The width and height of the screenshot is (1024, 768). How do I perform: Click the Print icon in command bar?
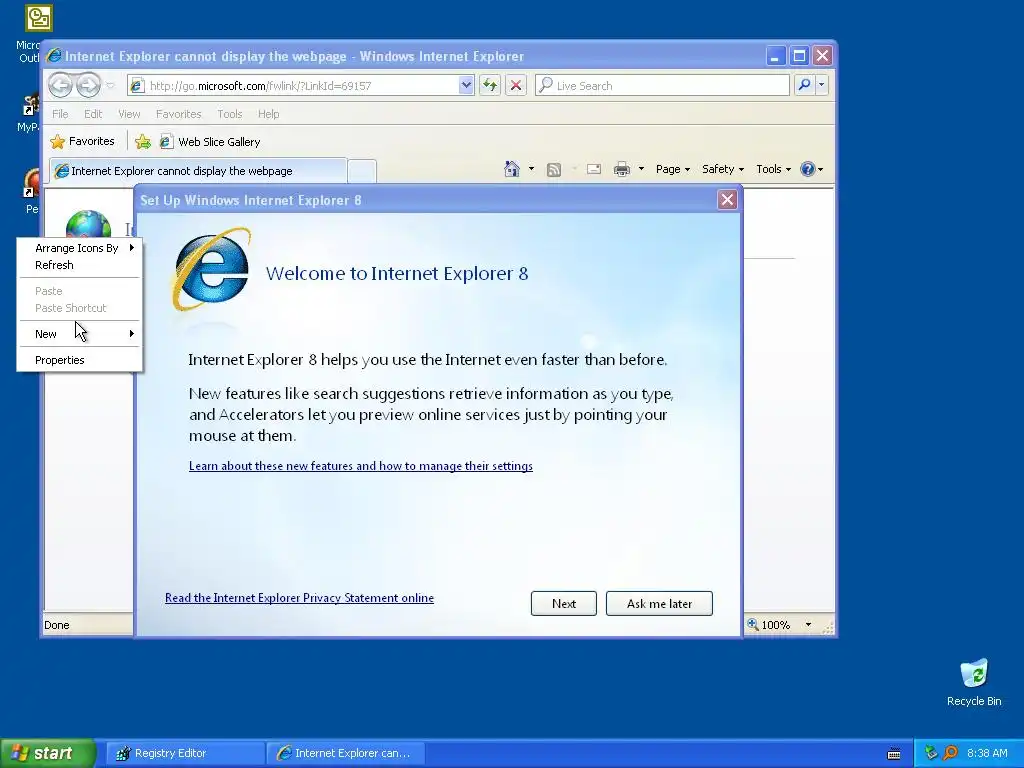pos(622,169)
